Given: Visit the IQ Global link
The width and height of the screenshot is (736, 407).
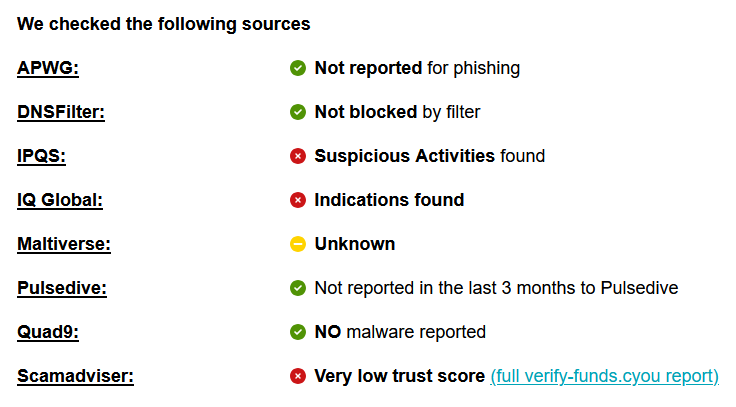Looking at the screenshot, I should pyautogui.click(x=60, y=200).
